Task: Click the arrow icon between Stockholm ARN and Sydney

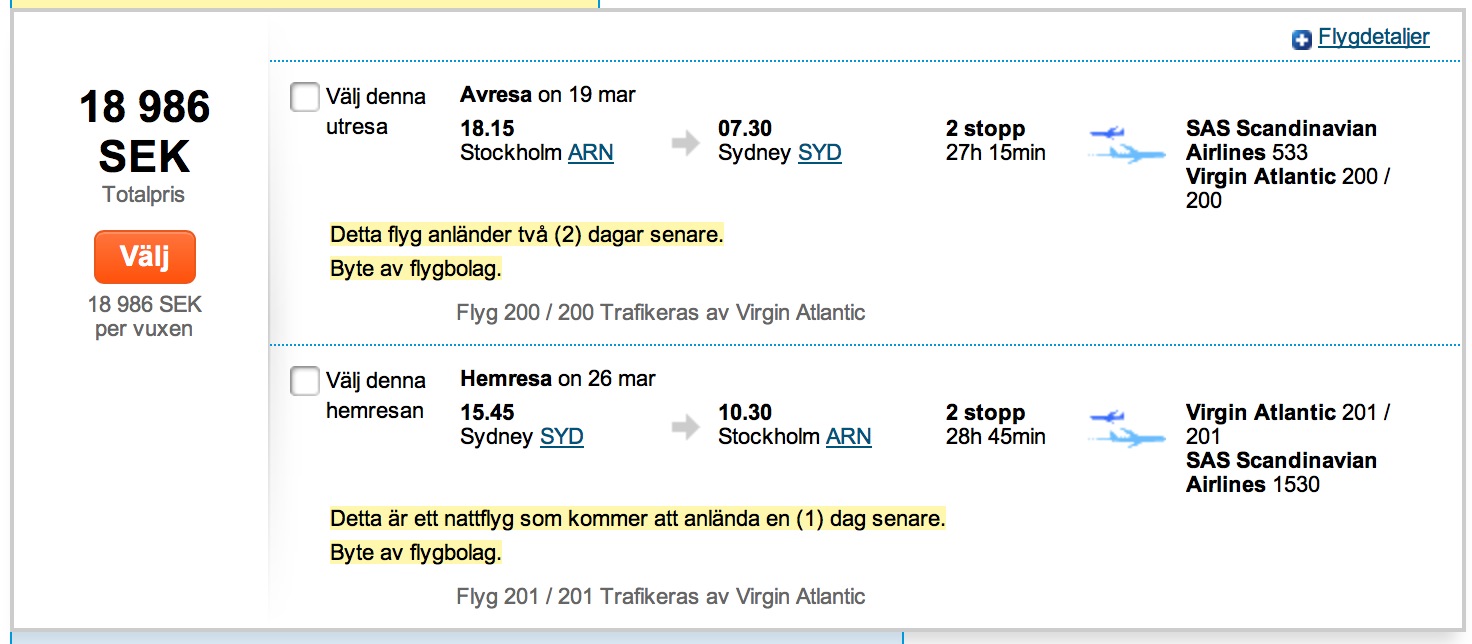Action: pos(686,143)
